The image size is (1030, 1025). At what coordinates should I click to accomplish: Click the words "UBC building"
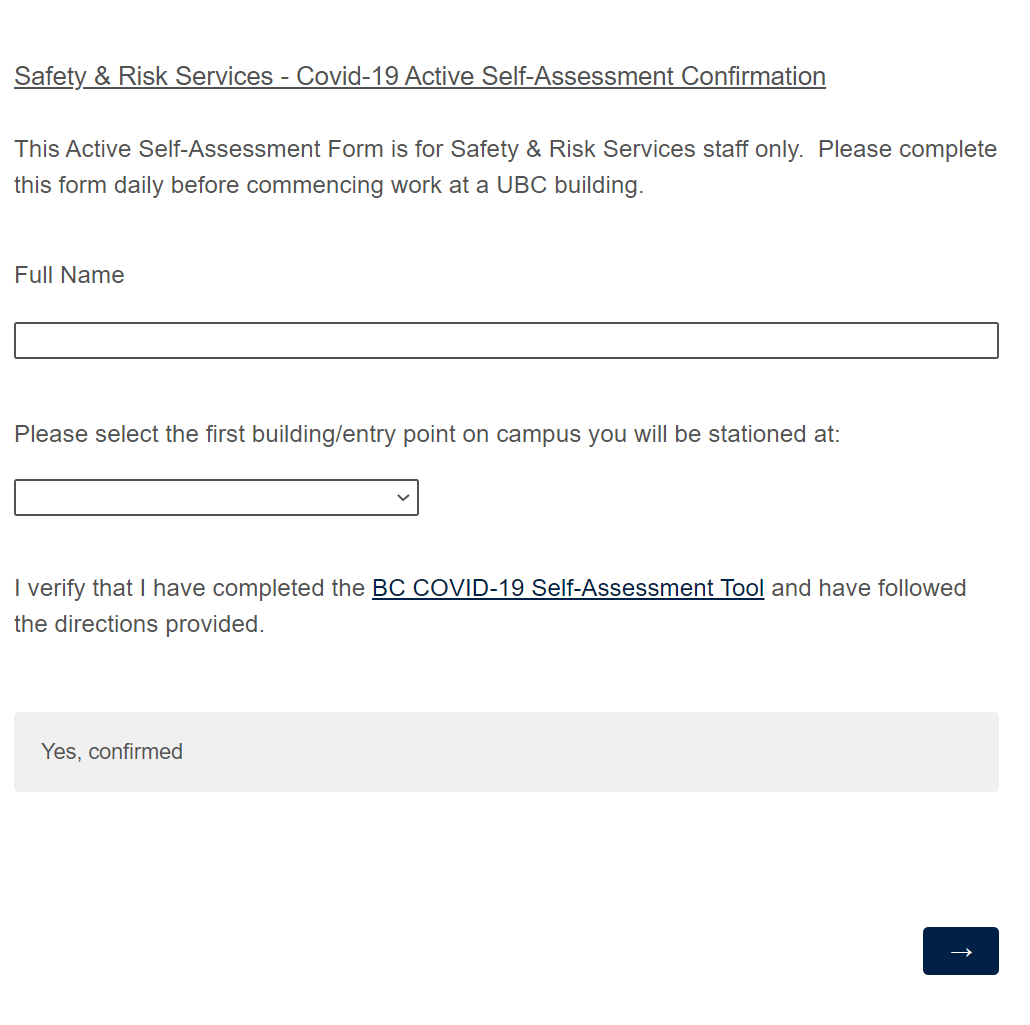pyautogui.click(x=568, y=185)
